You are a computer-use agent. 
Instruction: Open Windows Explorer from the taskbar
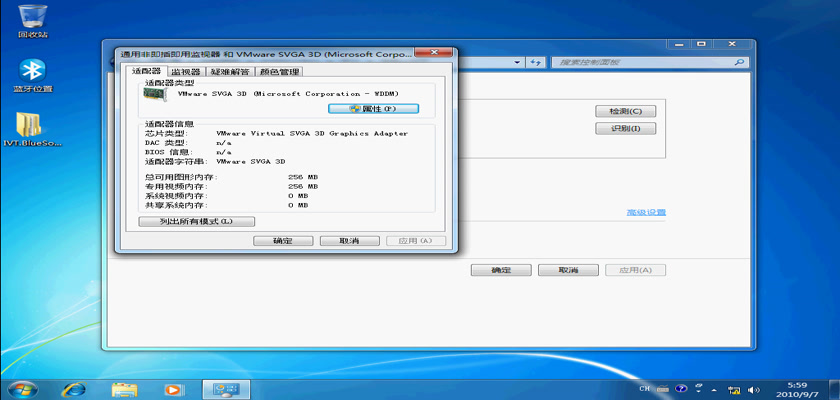tap(124, 388)
